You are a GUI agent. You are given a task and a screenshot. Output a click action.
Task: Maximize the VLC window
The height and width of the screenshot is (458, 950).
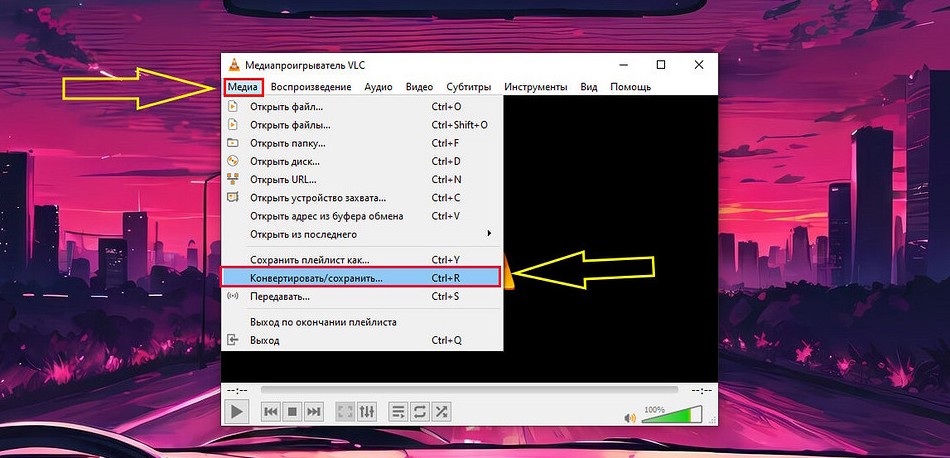(x=661, y=65)
